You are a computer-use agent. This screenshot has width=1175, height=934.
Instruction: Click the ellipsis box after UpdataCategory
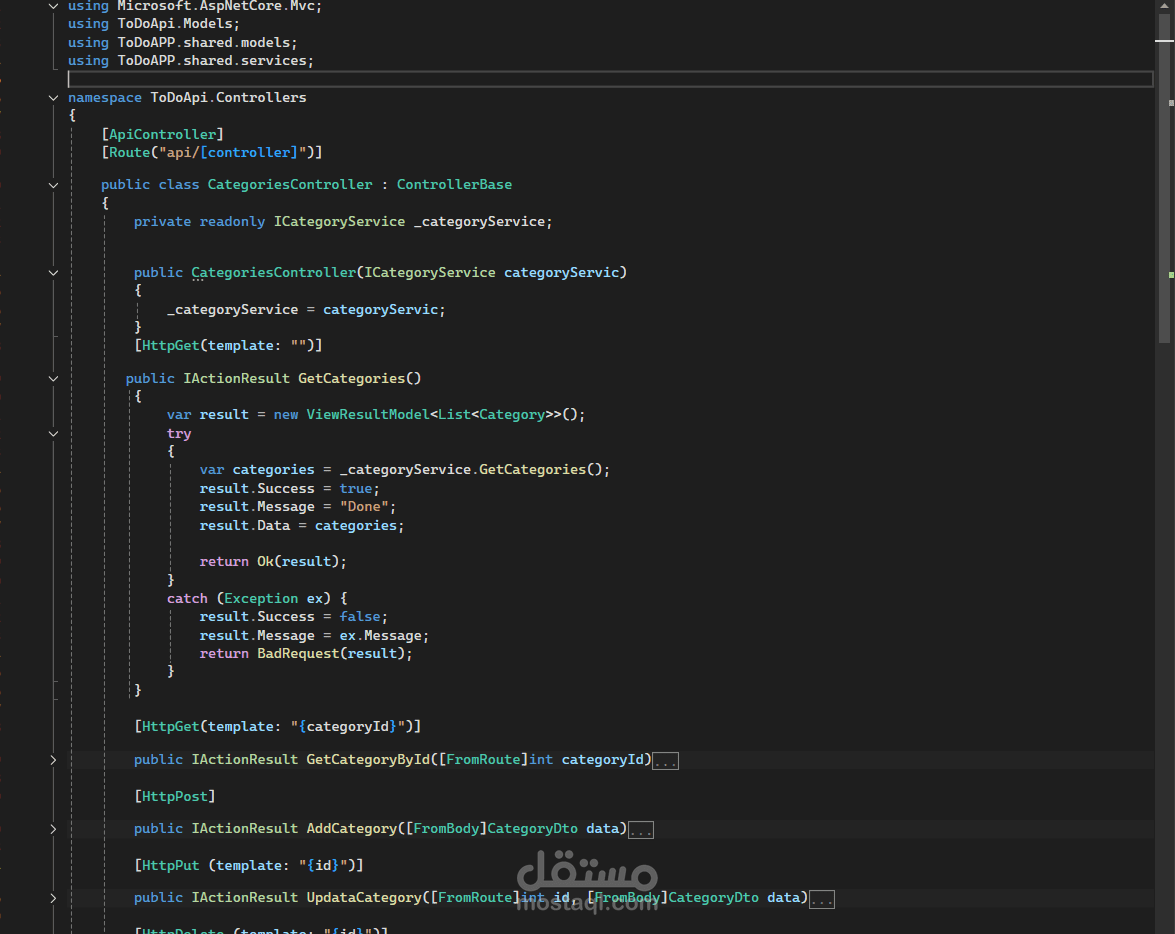(822, 900)
